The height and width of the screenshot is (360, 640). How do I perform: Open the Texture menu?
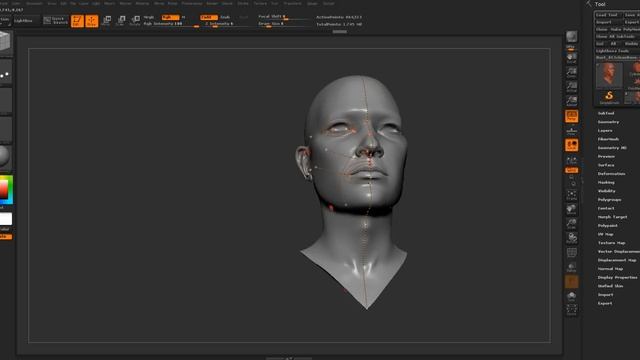(x=260, y=3)
